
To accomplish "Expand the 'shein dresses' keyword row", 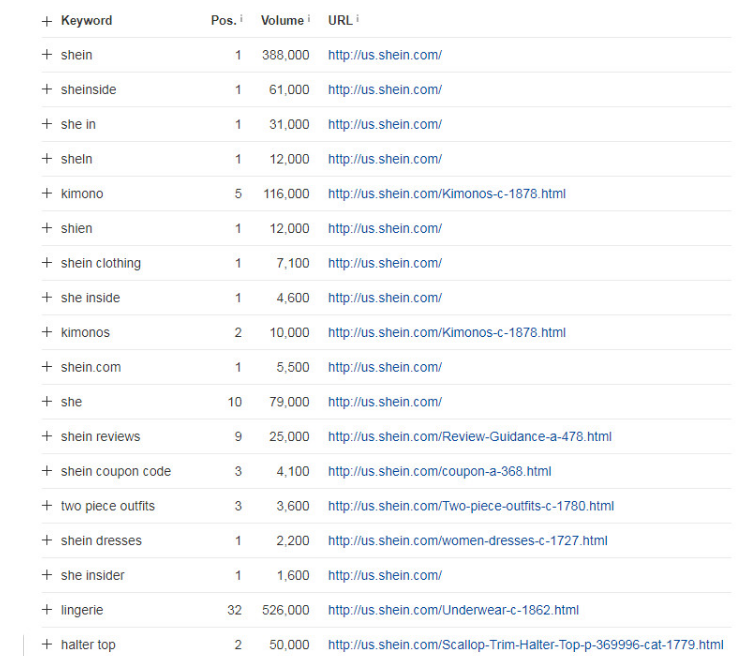I will tap(46, 541).
